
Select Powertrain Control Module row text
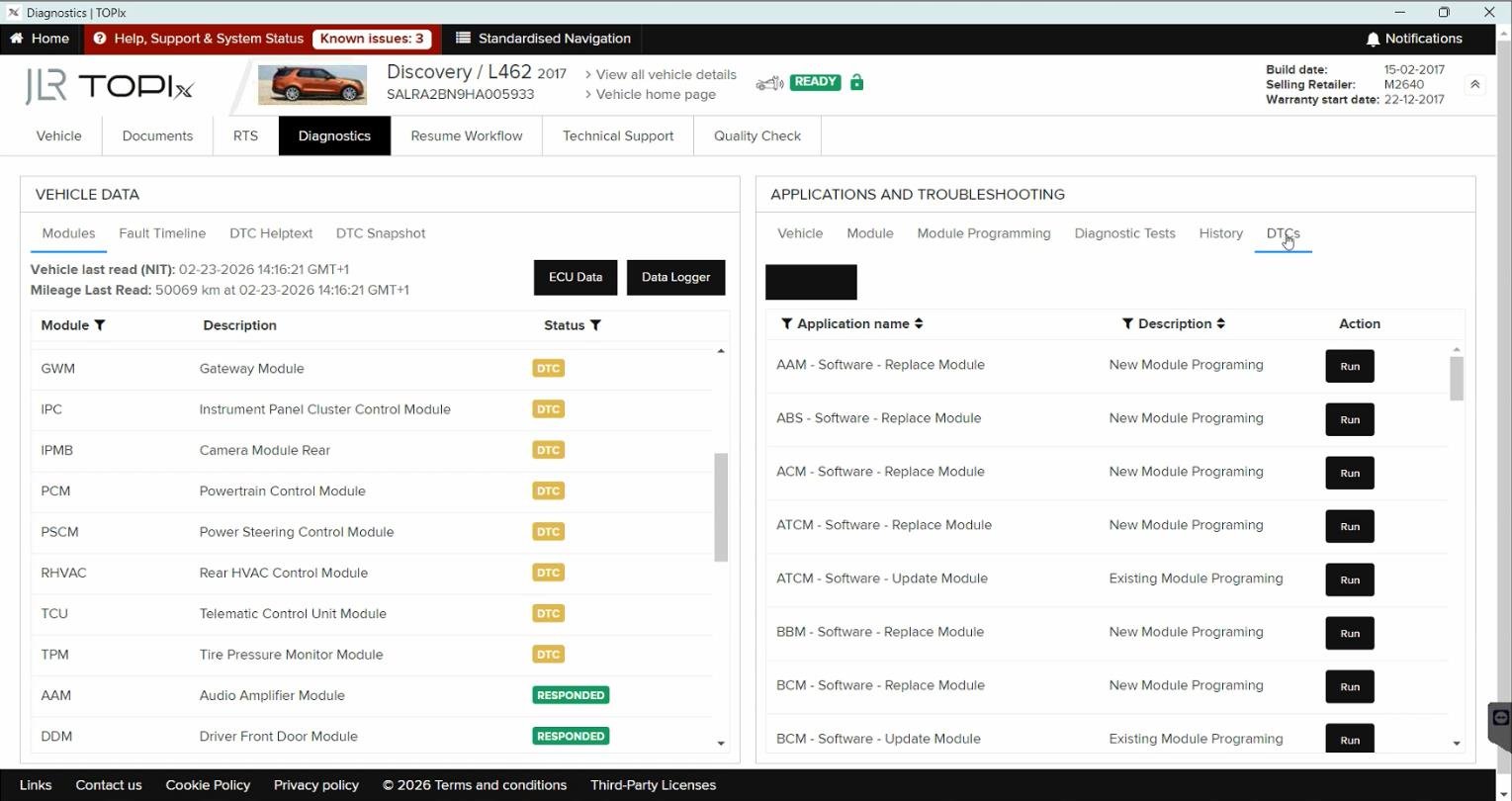coord(282,491)
